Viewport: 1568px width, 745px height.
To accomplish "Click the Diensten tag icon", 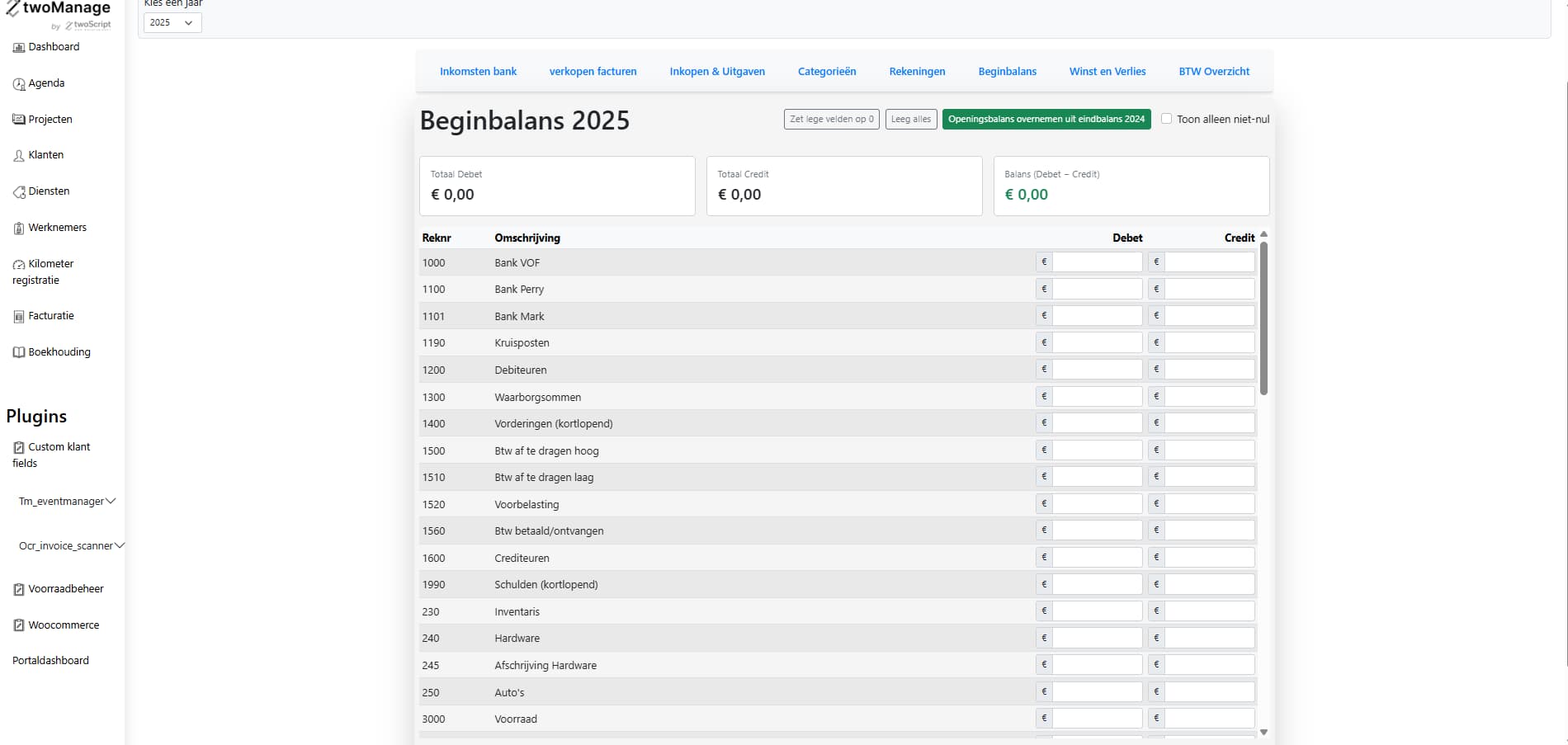I will [x=19, y=192].
